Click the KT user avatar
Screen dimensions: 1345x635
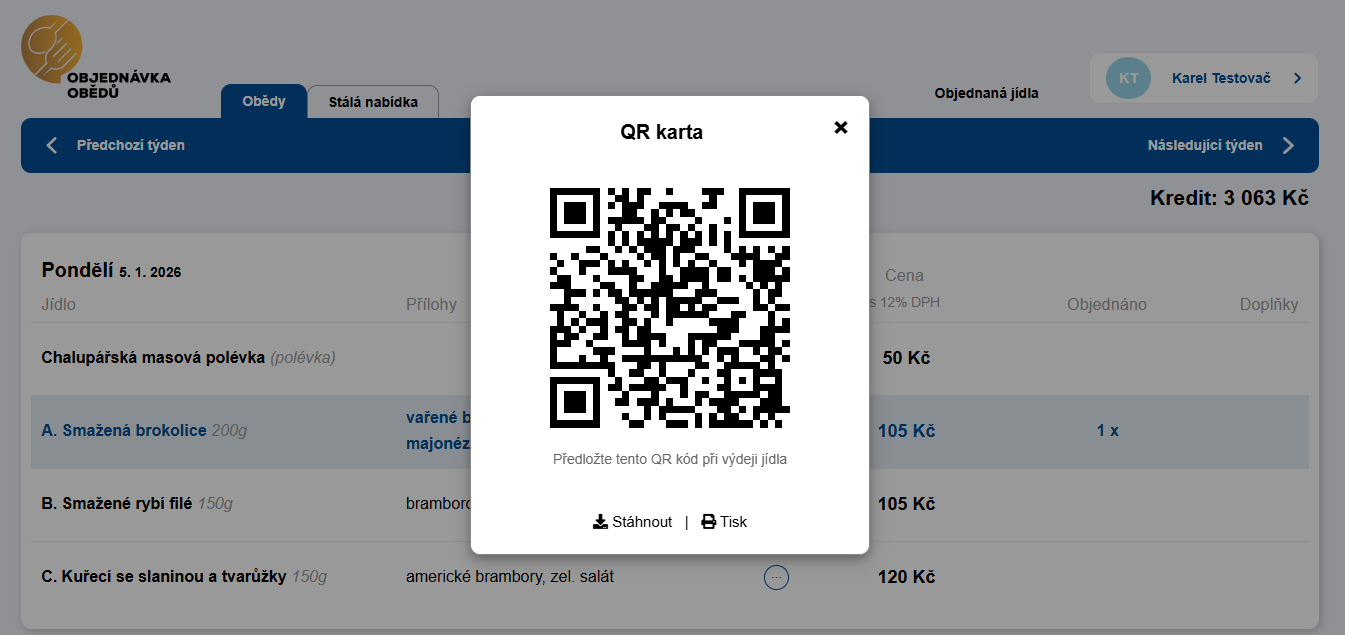tap(1129, 78)
